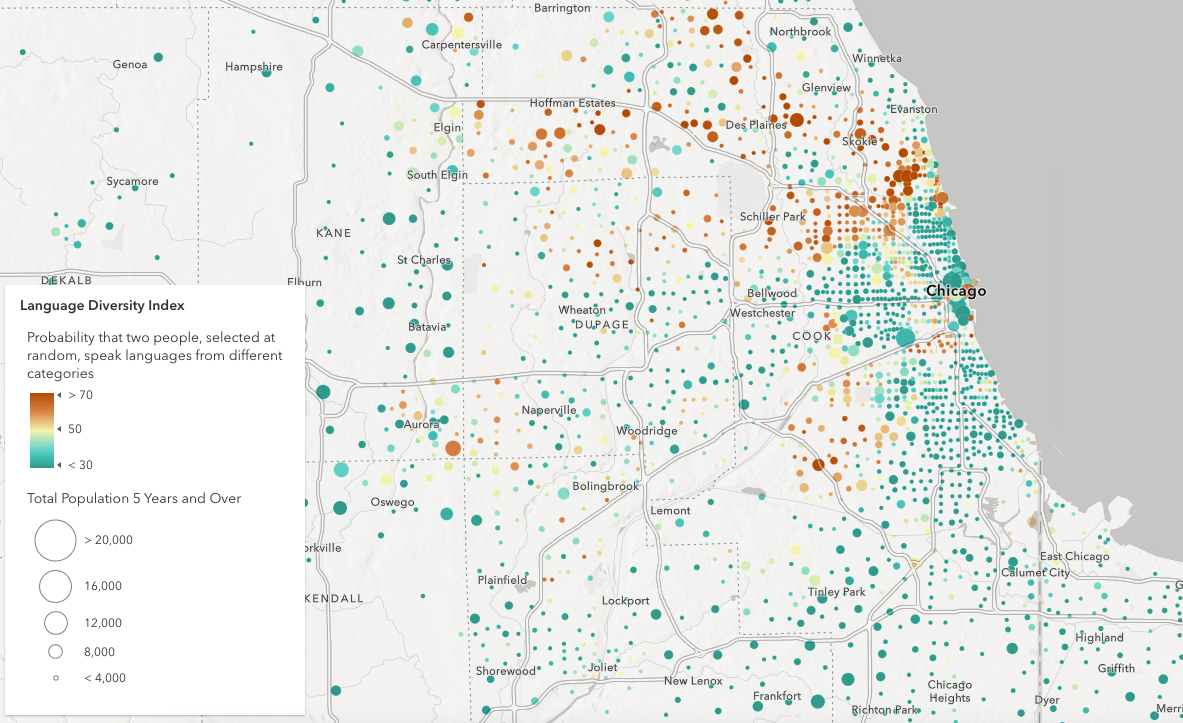Click the 'Hampshire' map label
This screenshot has height=723, width=1183.
pos(254,66)
